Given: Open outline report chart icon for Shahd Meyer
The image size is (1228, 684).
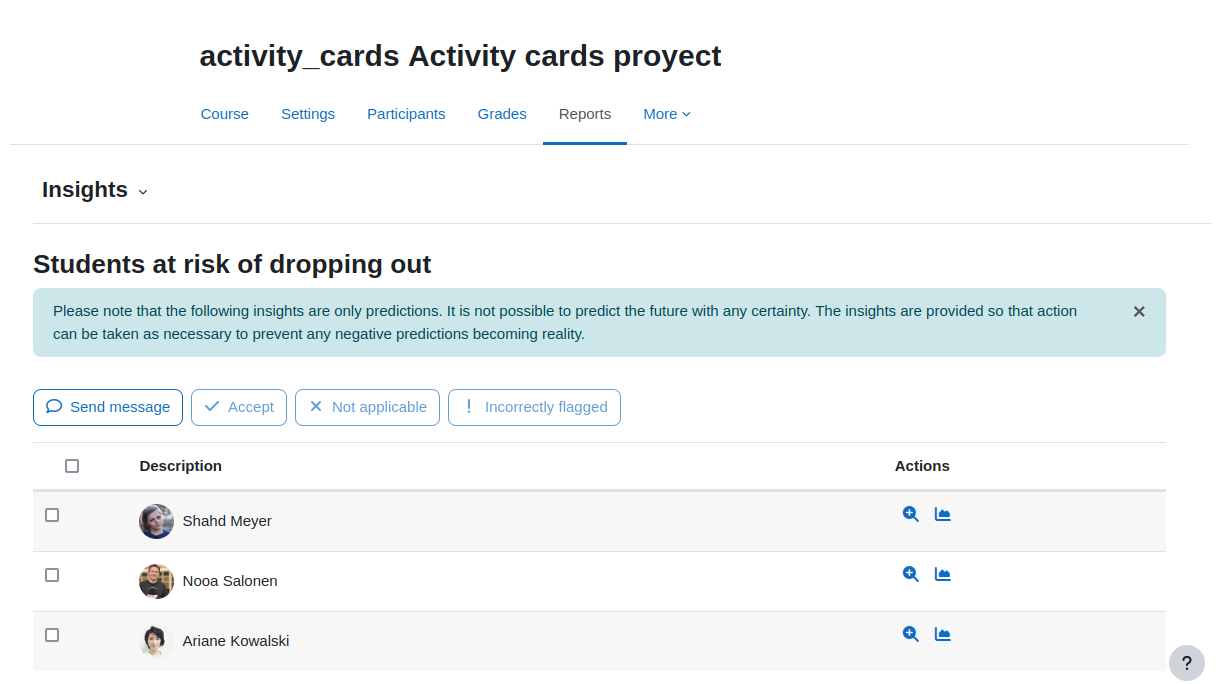Looking at the screenshot, I should [942, 514].
